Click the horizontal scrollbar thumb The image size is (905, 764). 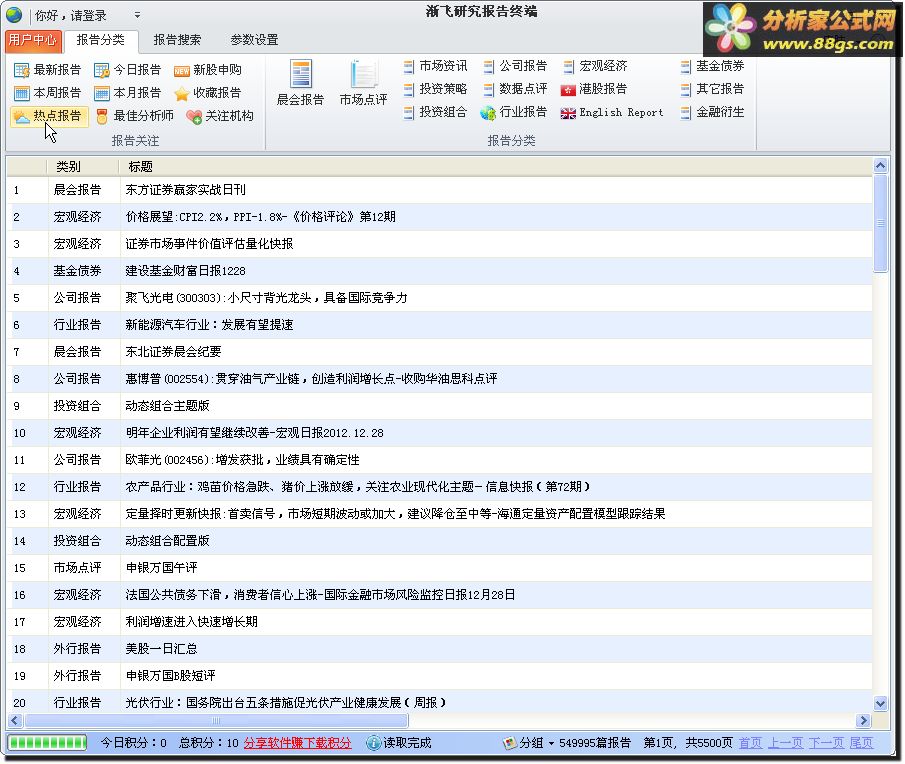pyautogui.click(x=216, y=720)
